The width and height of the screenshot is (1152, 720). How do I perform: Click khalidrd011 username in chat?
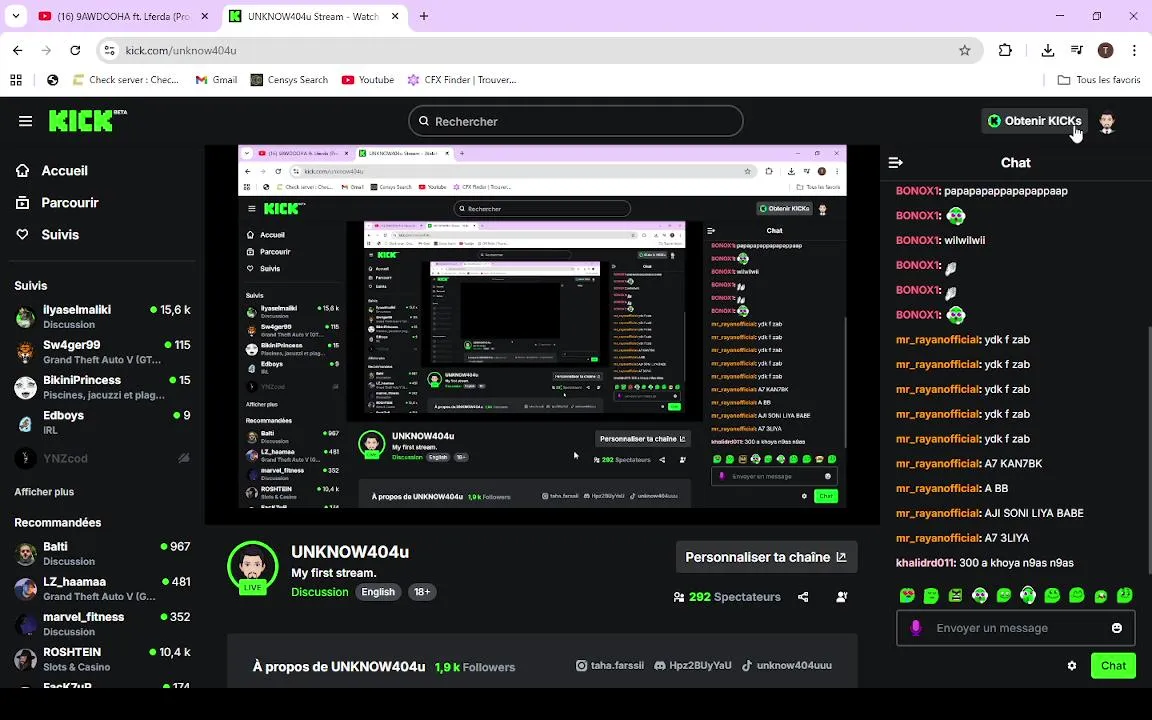tap(925, 563)
